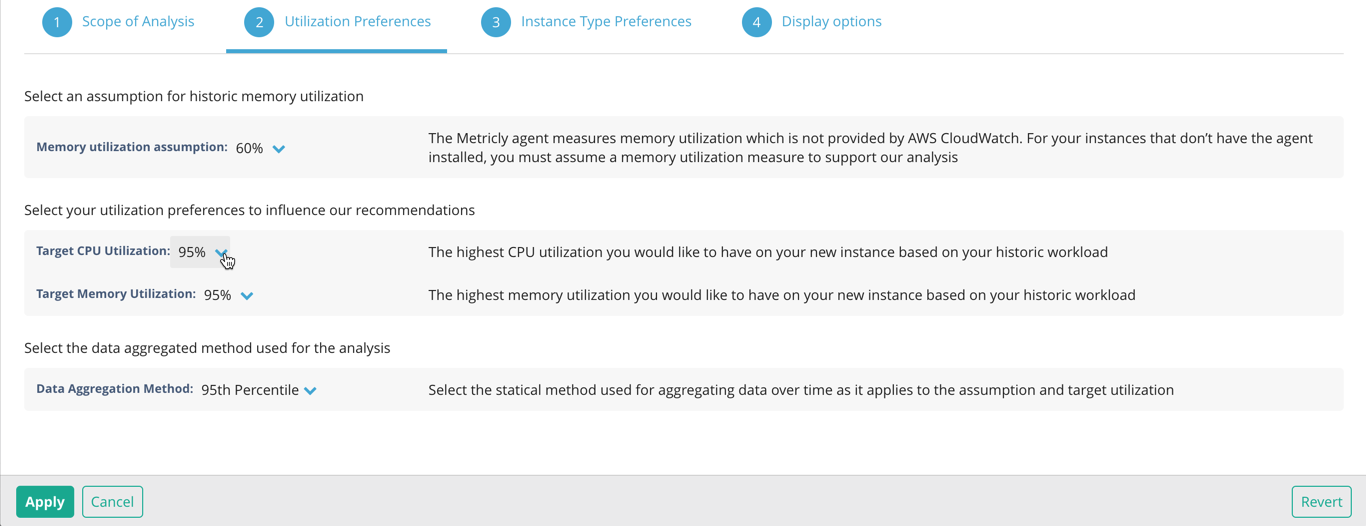
Task: Click the 95th Percentile value
Action: pos(250,390)
